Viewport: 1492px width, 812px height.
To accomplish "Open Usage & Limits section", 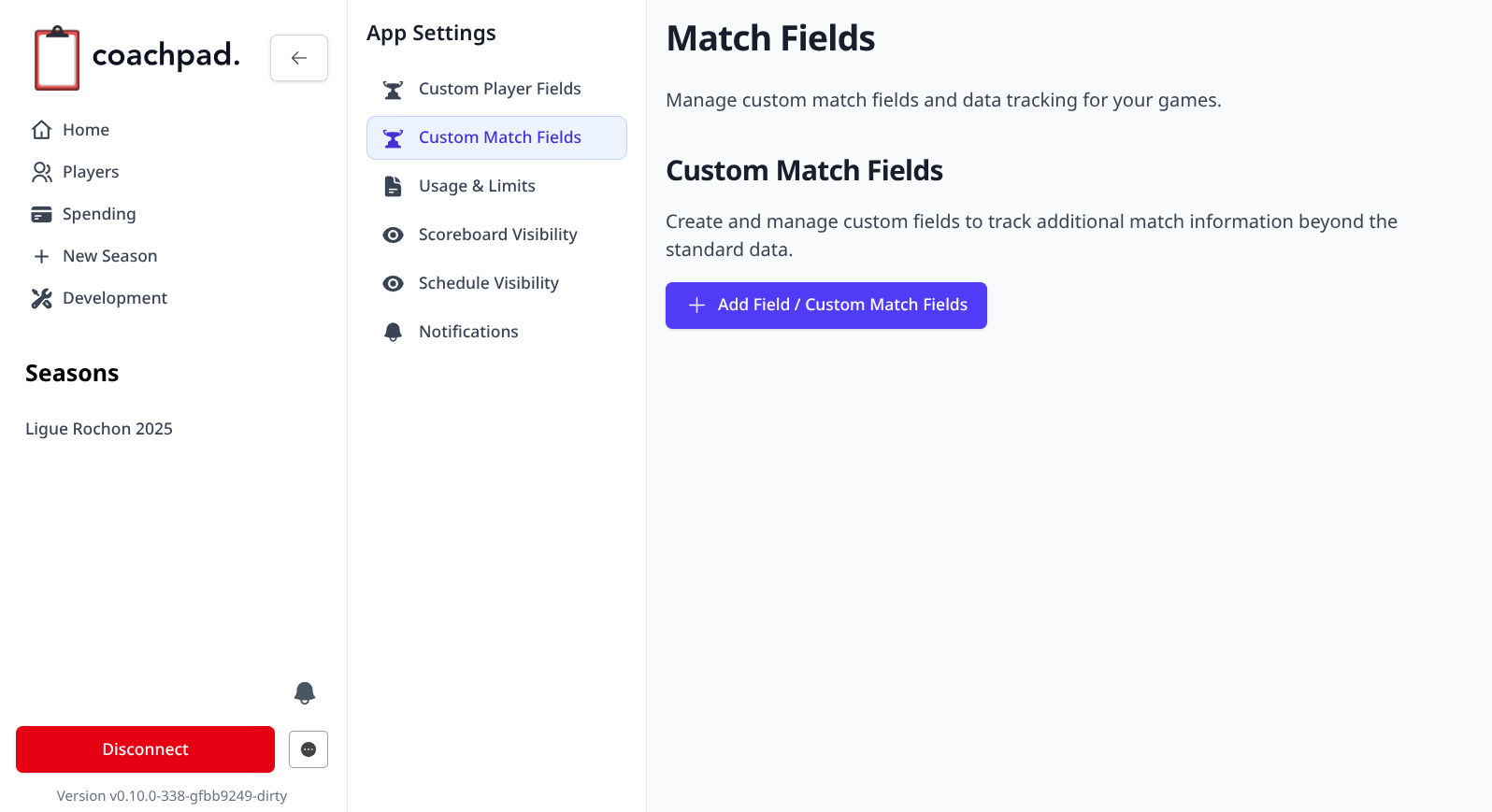I will pyautogui.click(x=477, y=186).
